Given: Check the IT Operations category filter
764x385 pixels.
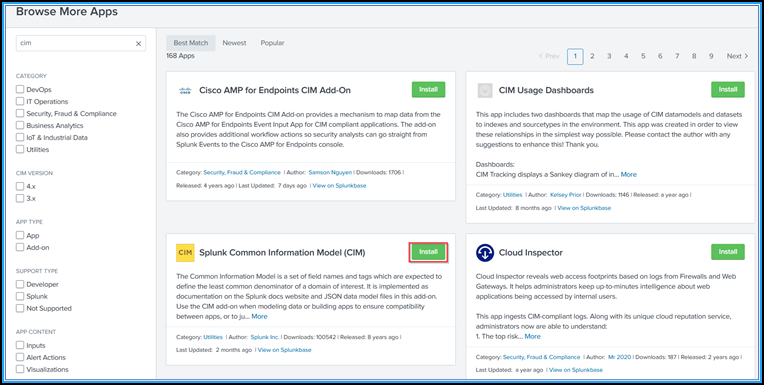Looking at the screenshot, I should [20, 101].
